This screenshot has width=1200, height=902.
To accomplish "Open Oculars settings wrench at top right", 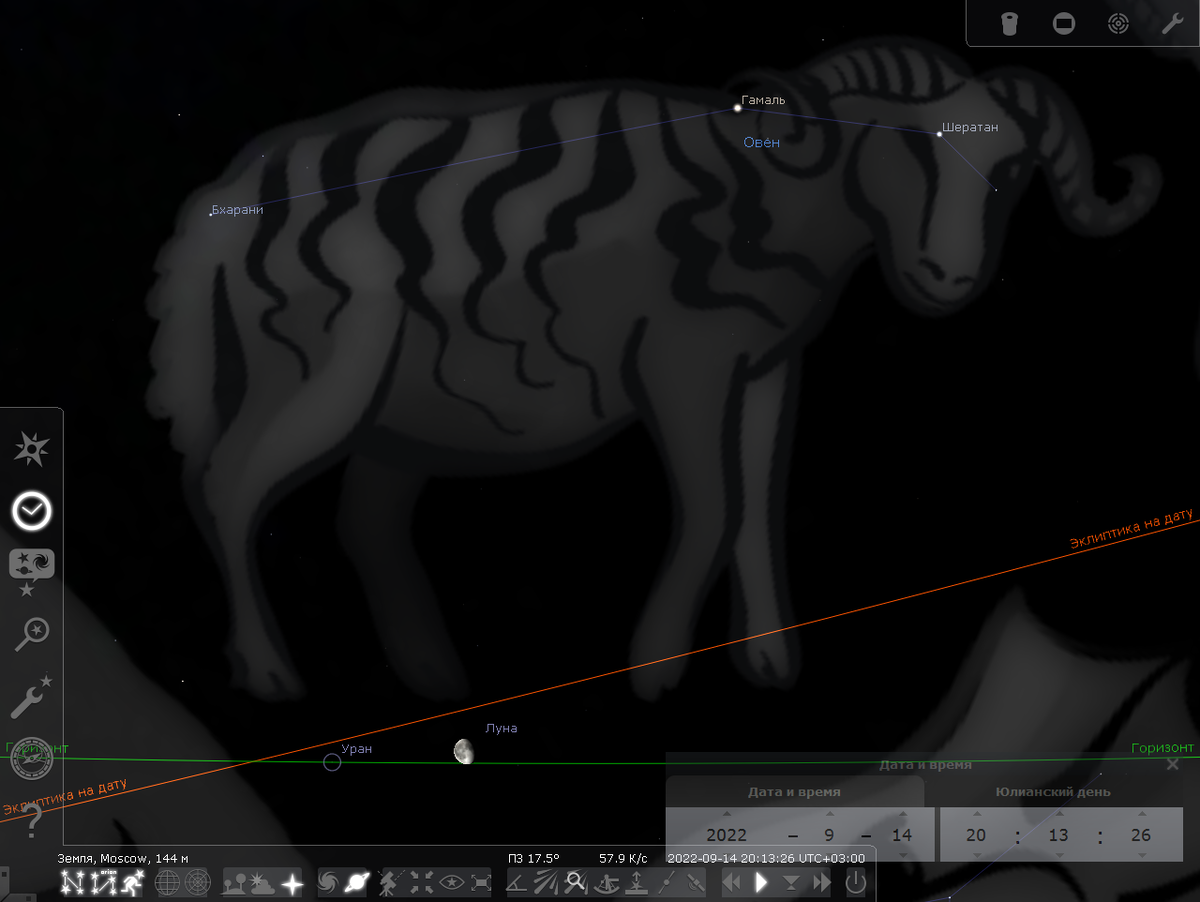I will (1172, 24).
